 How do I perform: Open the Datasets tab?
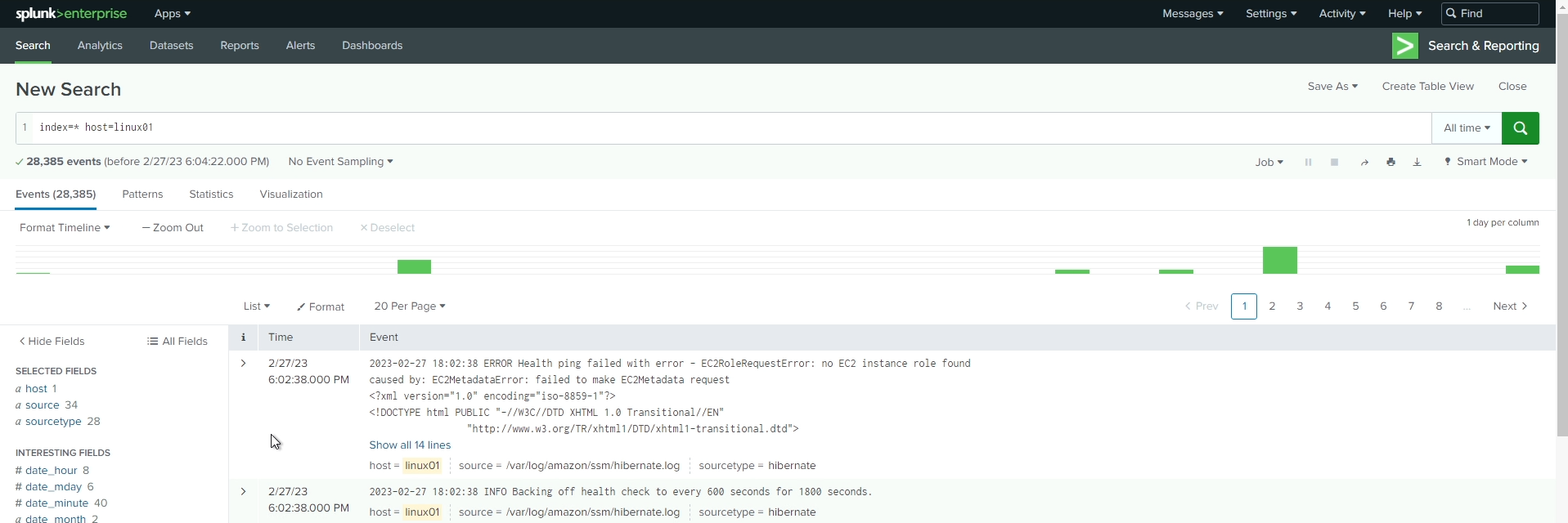pyautogui.click(x=171, y=46)
